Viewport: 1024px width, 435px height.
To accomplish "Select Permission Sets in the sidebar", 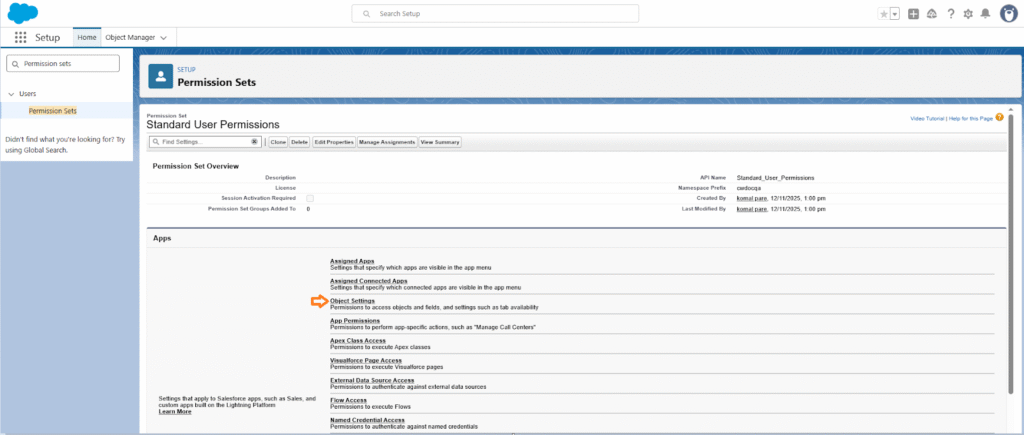I will click(53, 111).
